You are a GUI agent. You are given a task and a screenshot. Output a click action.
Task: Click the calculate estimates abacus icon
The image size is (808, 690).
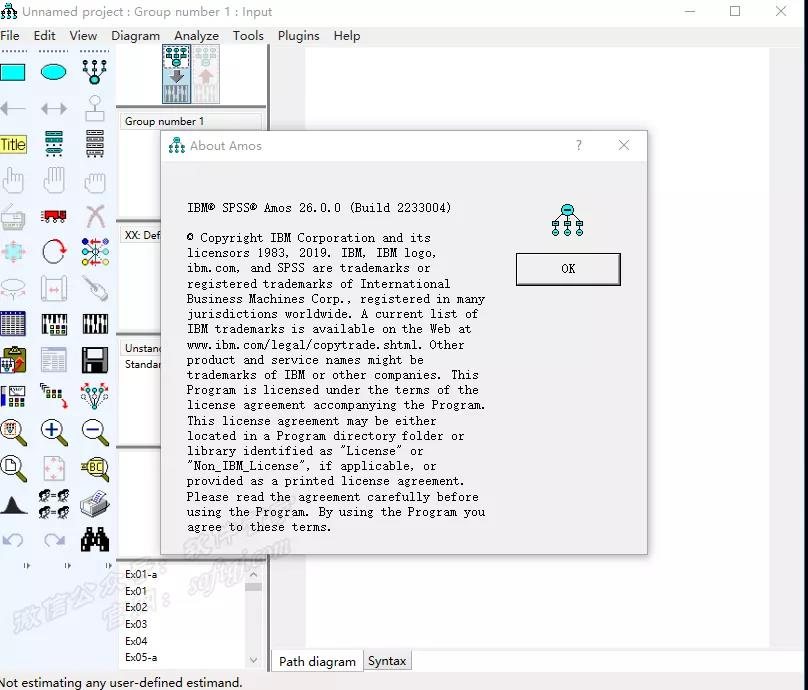95,324
